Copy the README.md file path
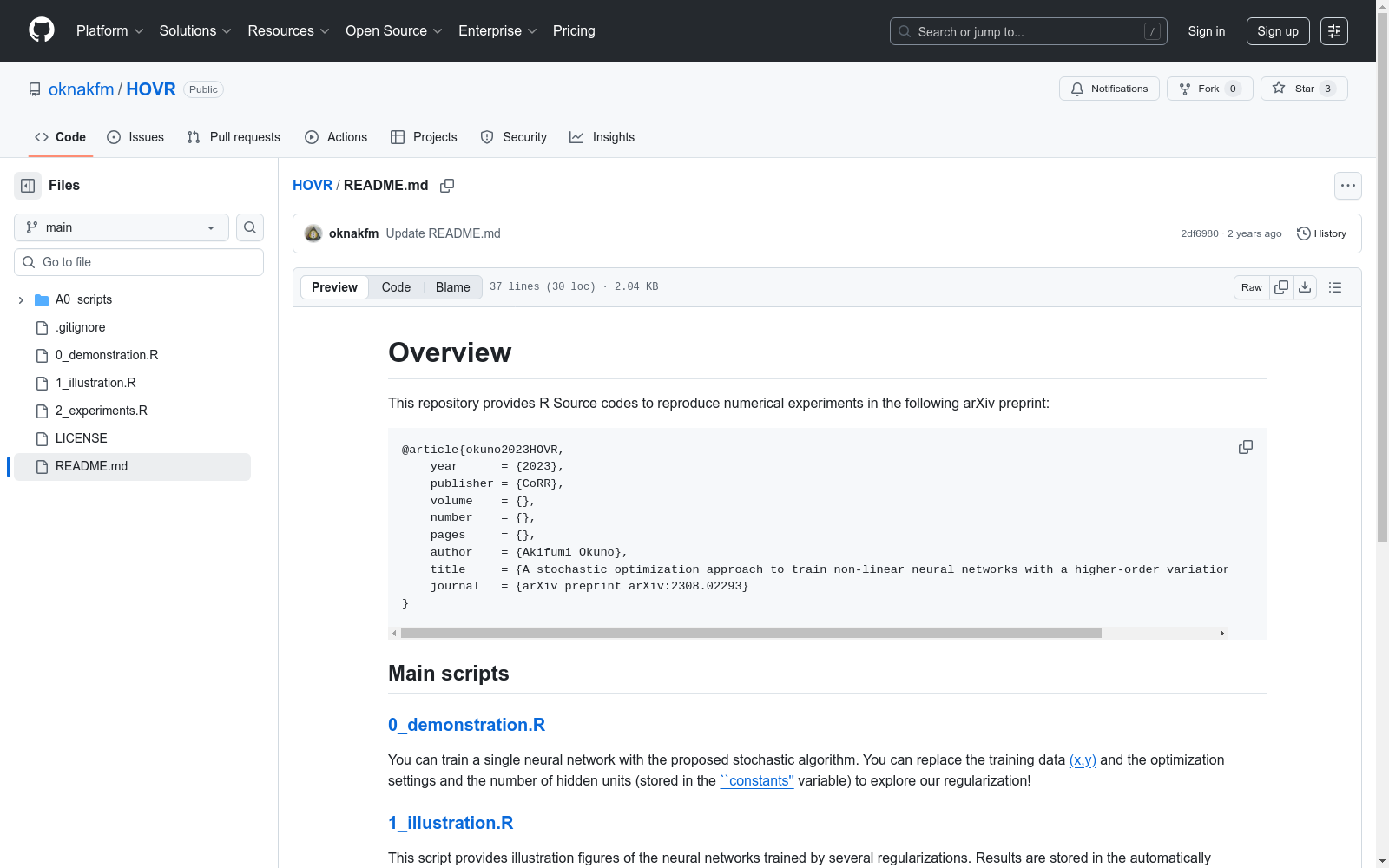The image size is (1389, 868). (447, 186)
